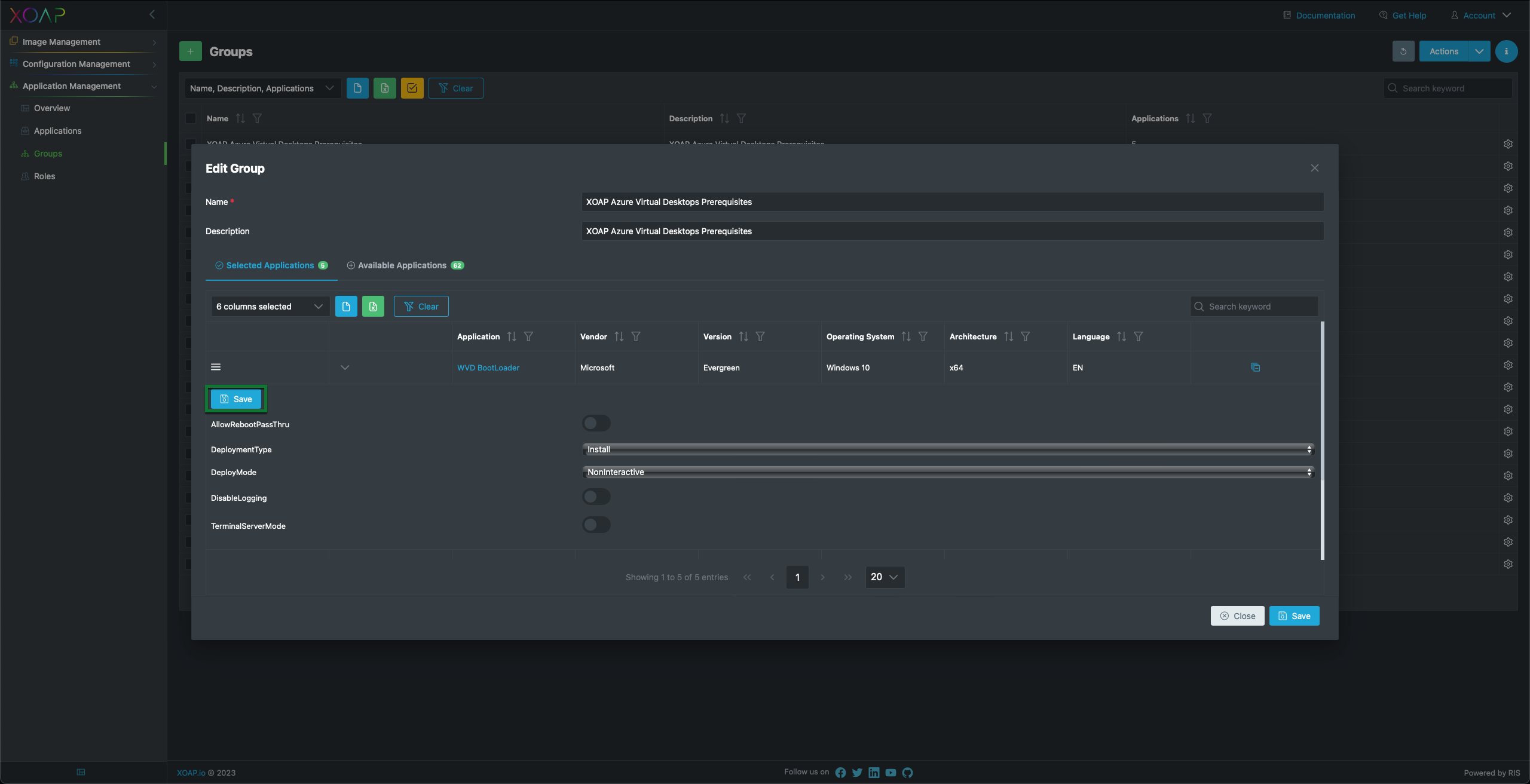Open Applications in sidebar
The width and height of the screenshot is (1530, 784).
57,131
